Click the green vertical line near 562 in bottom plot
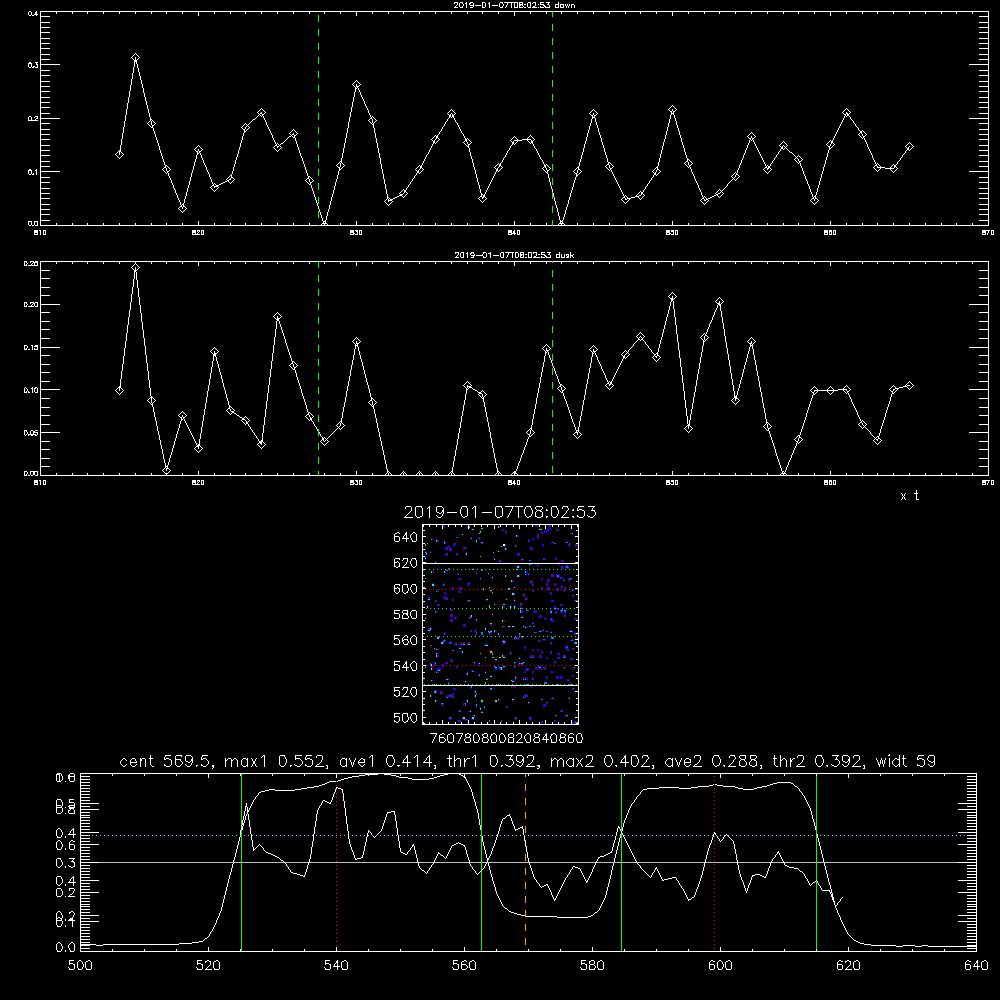The height and width of the screenshot is (1000, 1000). [482, 861]
